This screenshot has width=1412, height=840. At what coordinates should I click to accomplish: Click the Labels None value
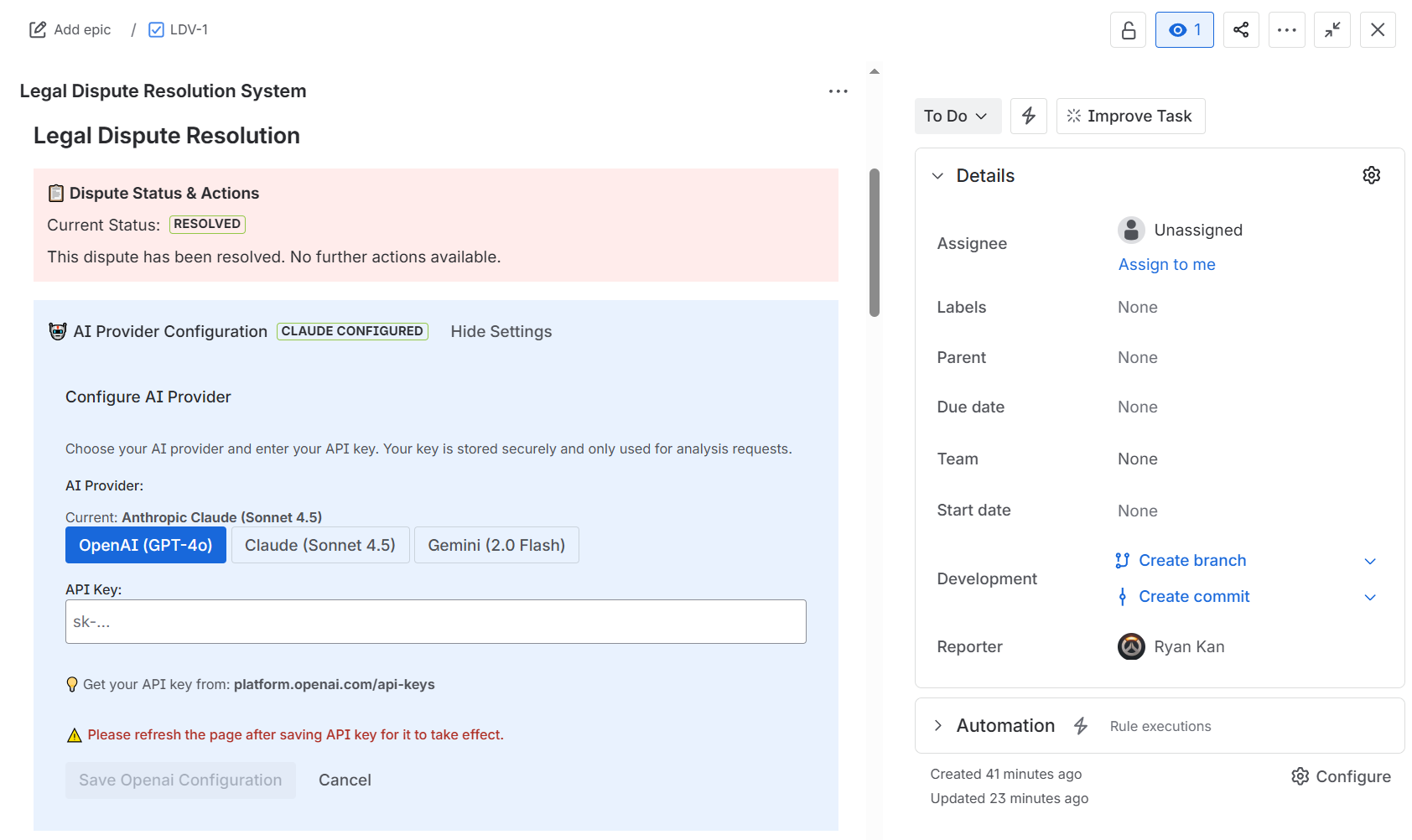(x=1138, y=308)
